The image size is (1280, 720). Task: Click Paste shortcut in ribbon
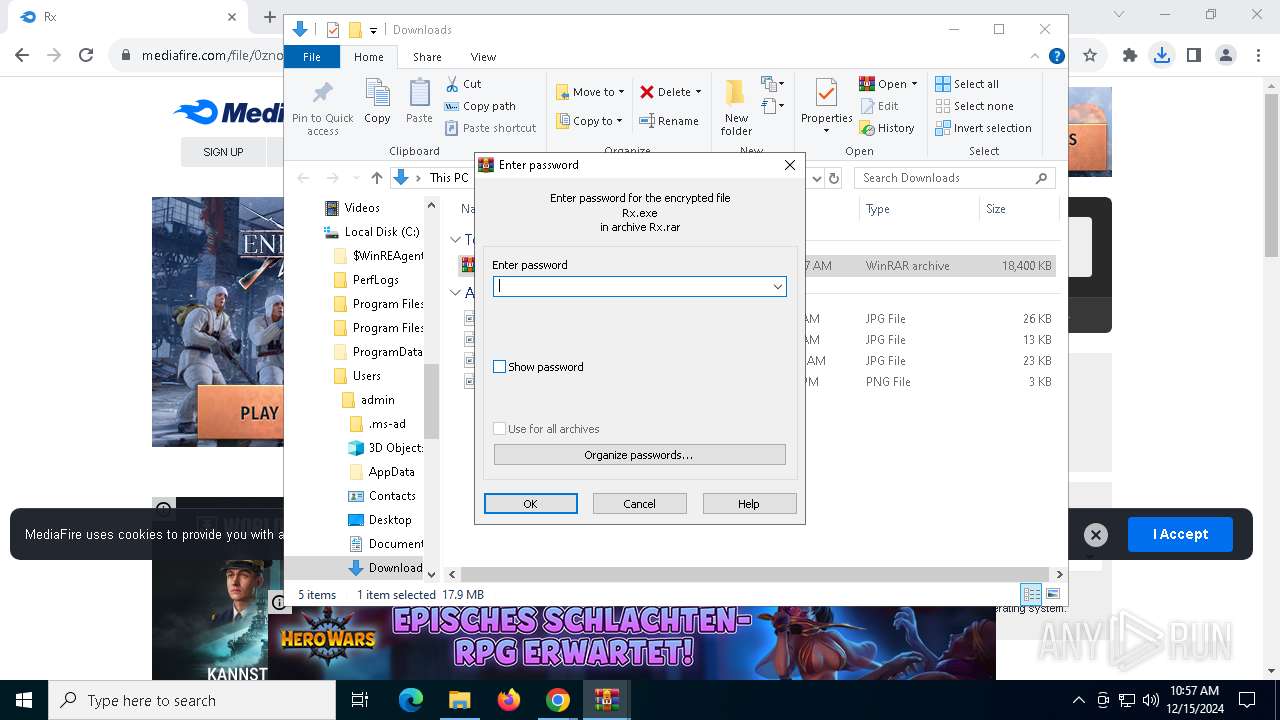click(x=490, y=128)
